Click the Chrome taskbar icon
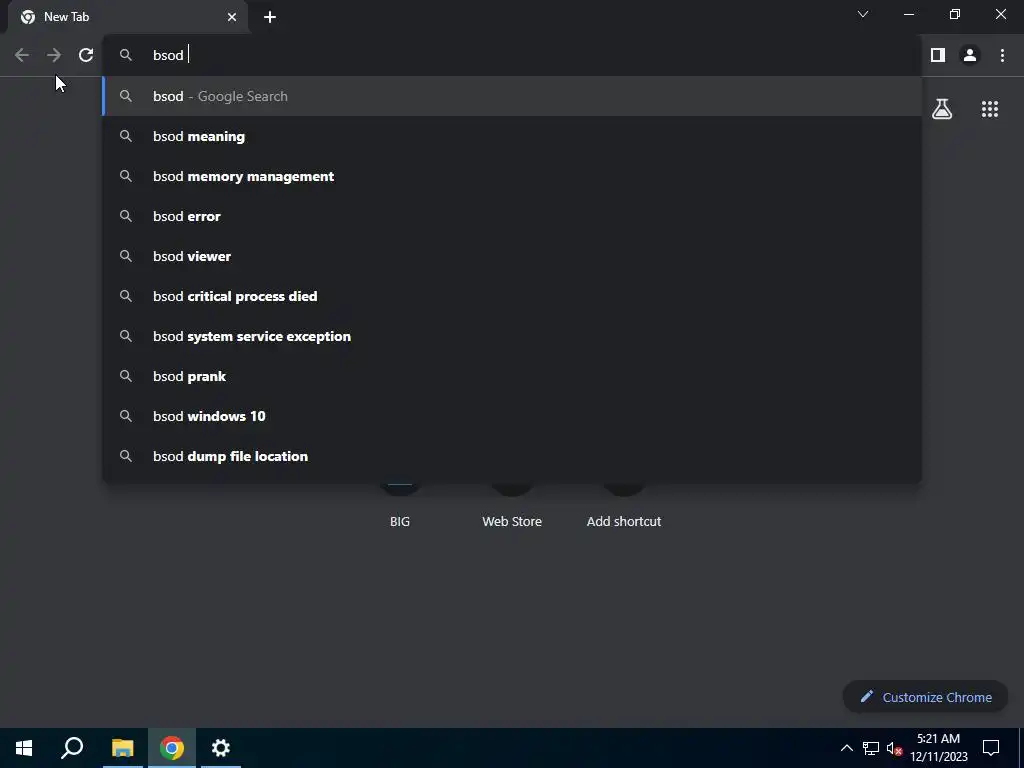This screenshot has width=1024, height=768. coord(172,748)
